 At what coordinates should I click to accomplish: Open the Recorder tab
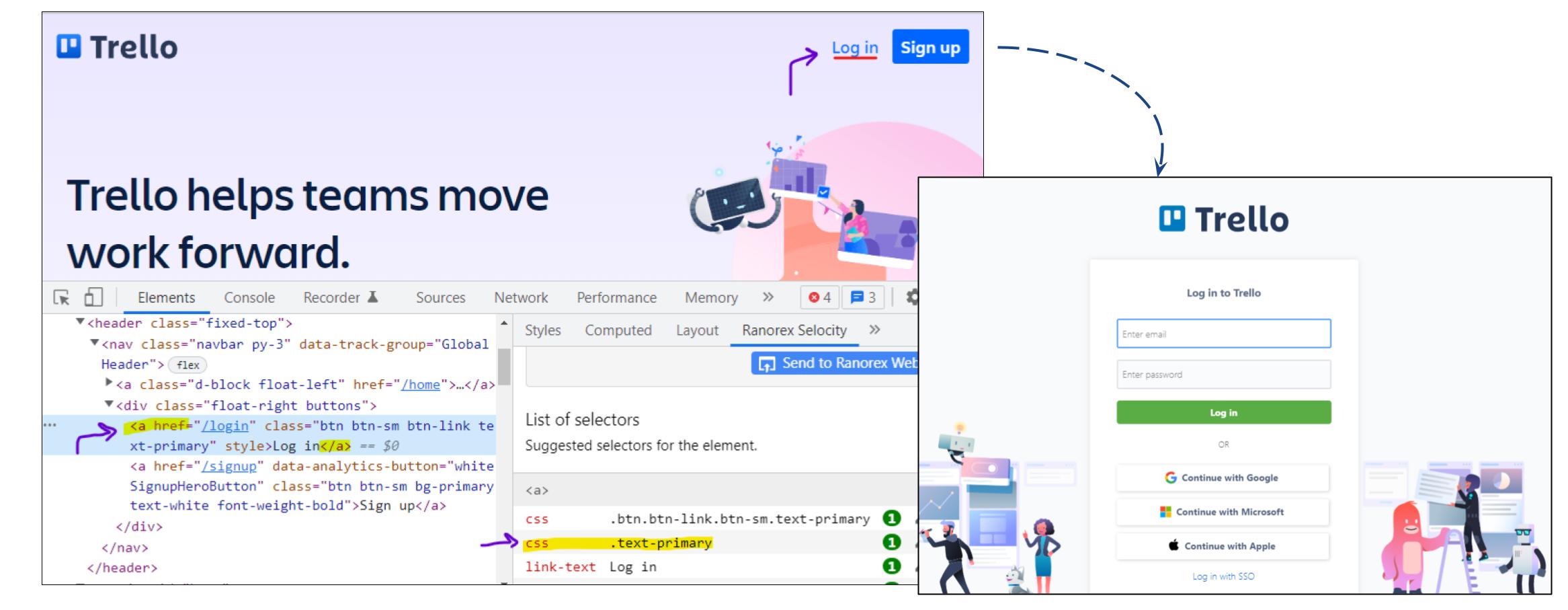(341, 297)
